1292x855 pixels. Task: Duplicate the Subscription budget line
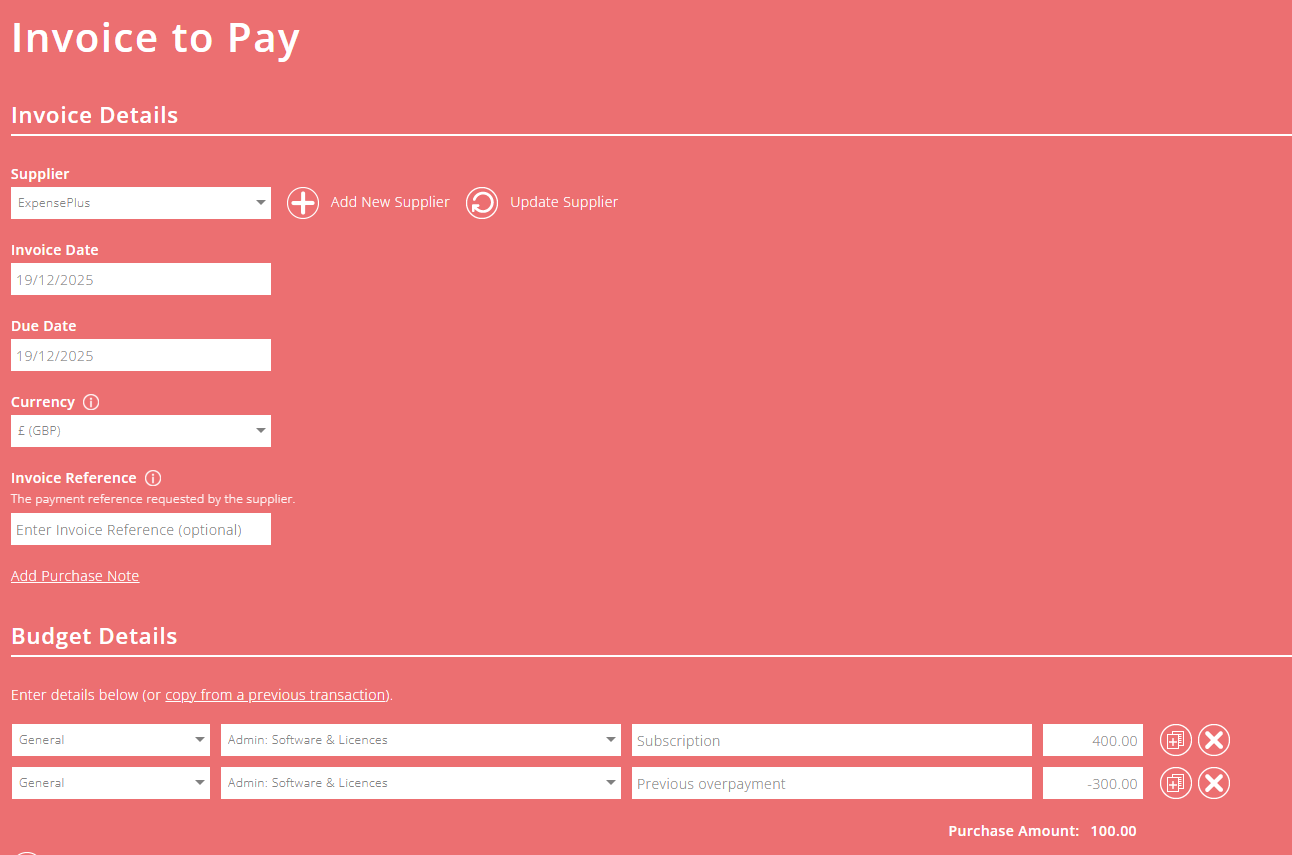tap(1176, 740)
